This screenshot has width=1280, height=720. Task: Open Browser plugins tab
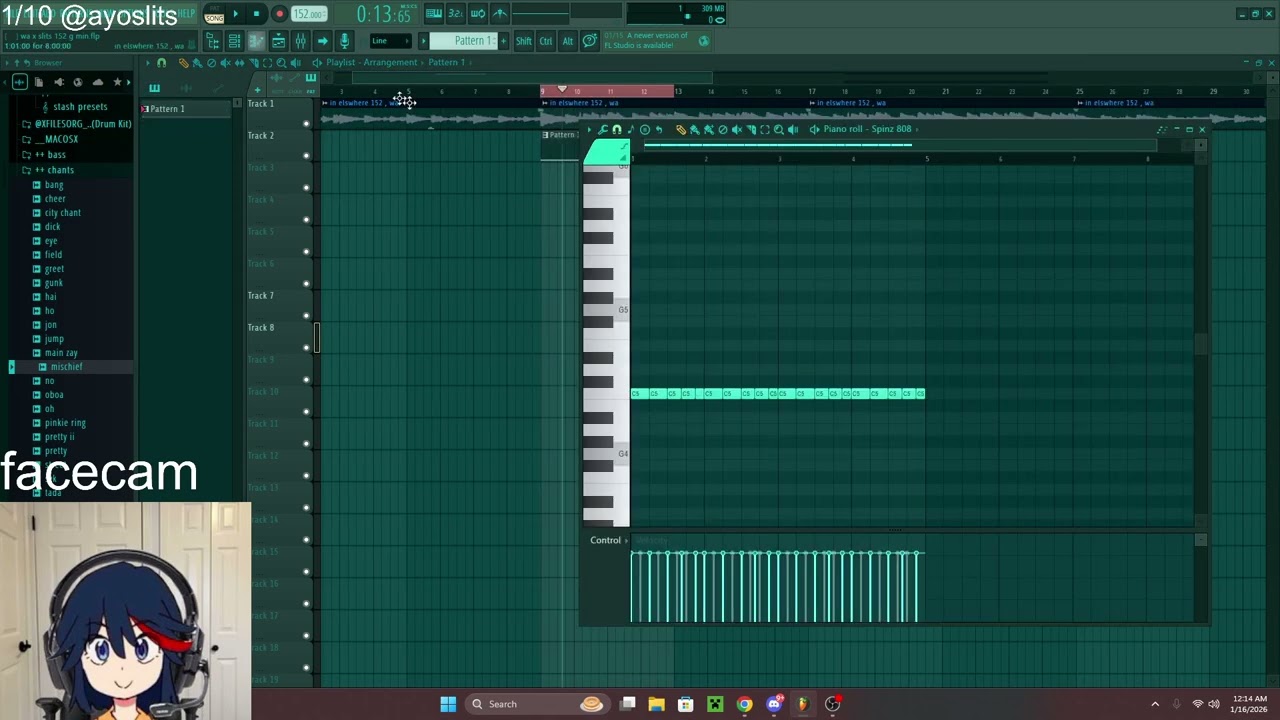[x=59, y=82]
